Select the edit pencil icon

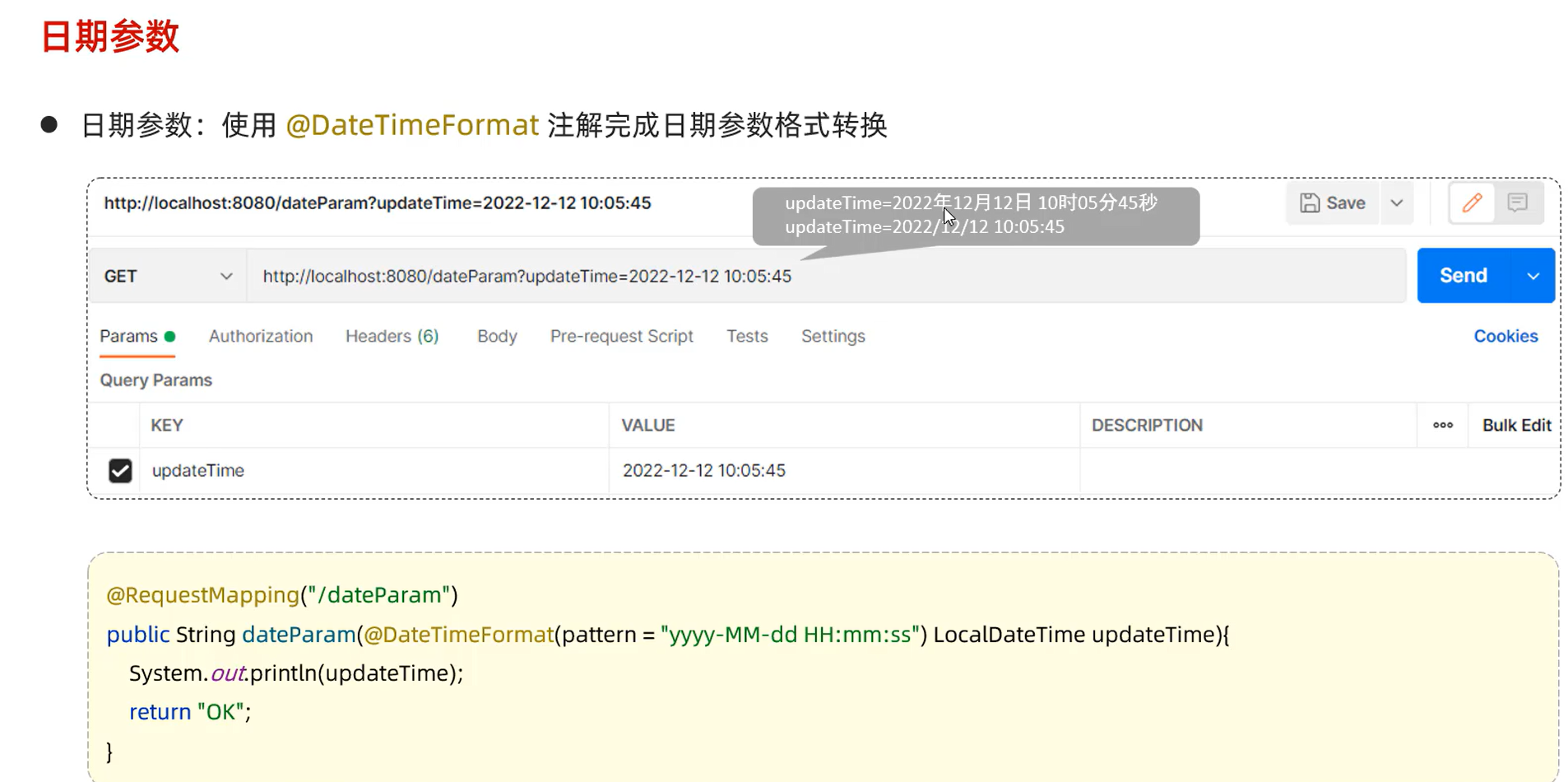[x=1472, y=202]
